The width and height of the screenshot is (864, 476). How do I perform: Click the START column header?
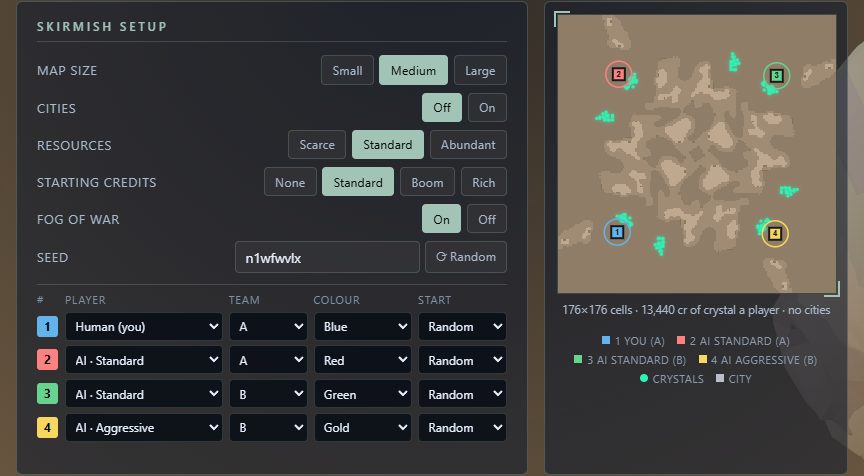[x=434, y=300]
